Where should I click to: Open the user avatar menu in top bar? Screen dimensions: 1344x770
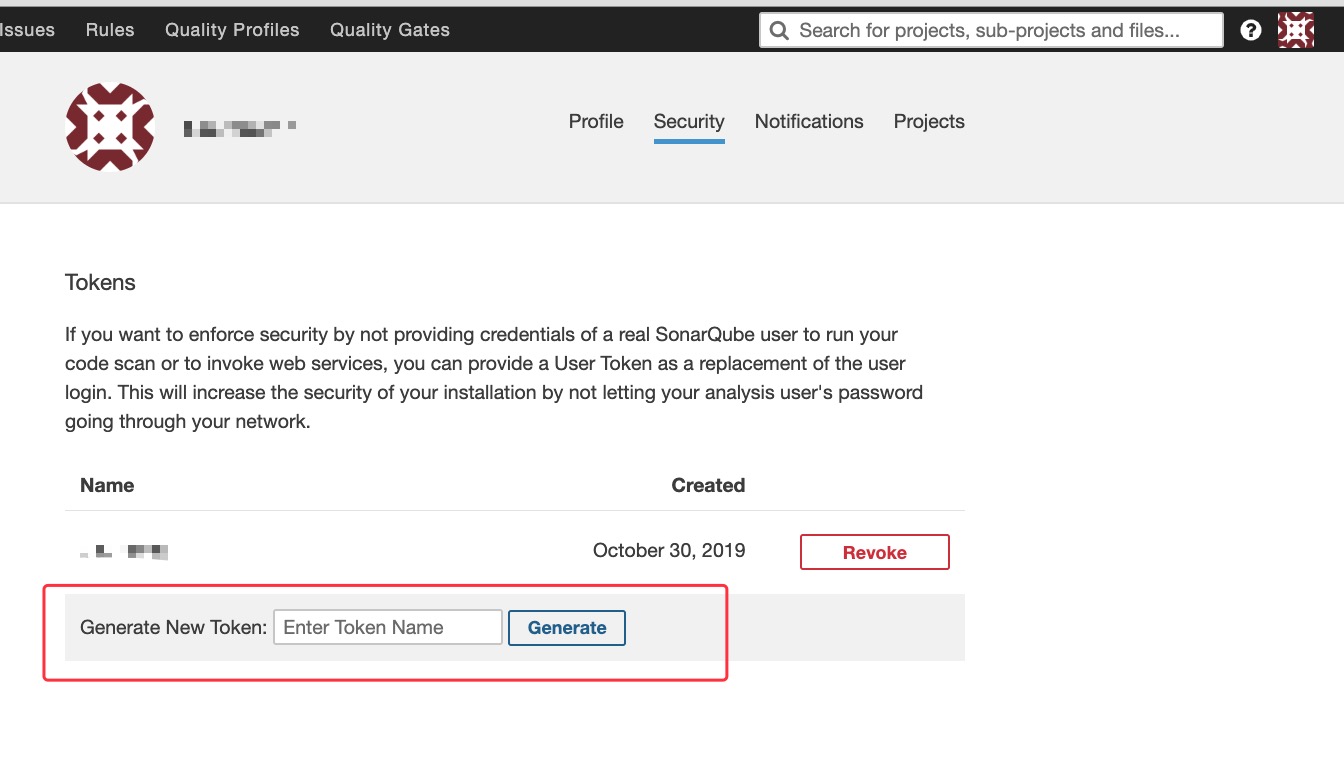tap(1296, 30)
